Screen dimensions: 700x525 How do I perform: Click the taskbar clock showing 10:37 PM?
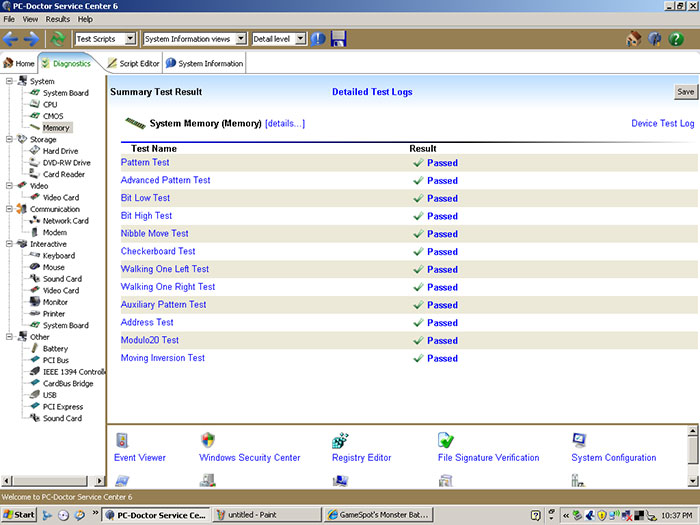pos(676,515)
